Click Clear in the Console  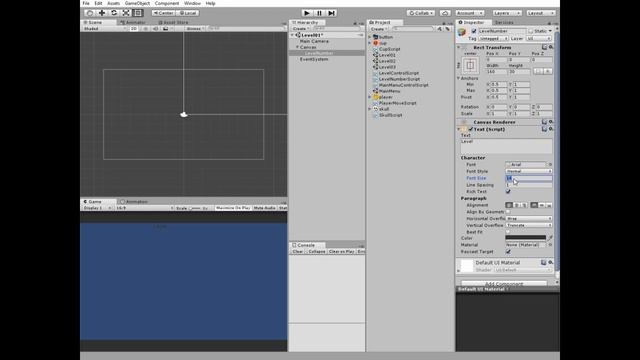[298, 251]
